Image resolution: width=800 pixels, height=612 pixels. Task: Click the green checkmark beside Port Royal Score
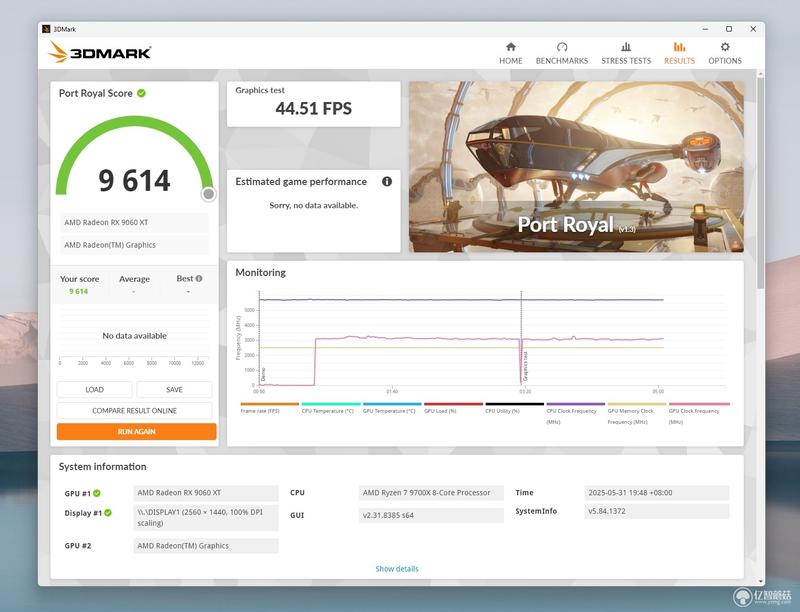click(141, 93)
